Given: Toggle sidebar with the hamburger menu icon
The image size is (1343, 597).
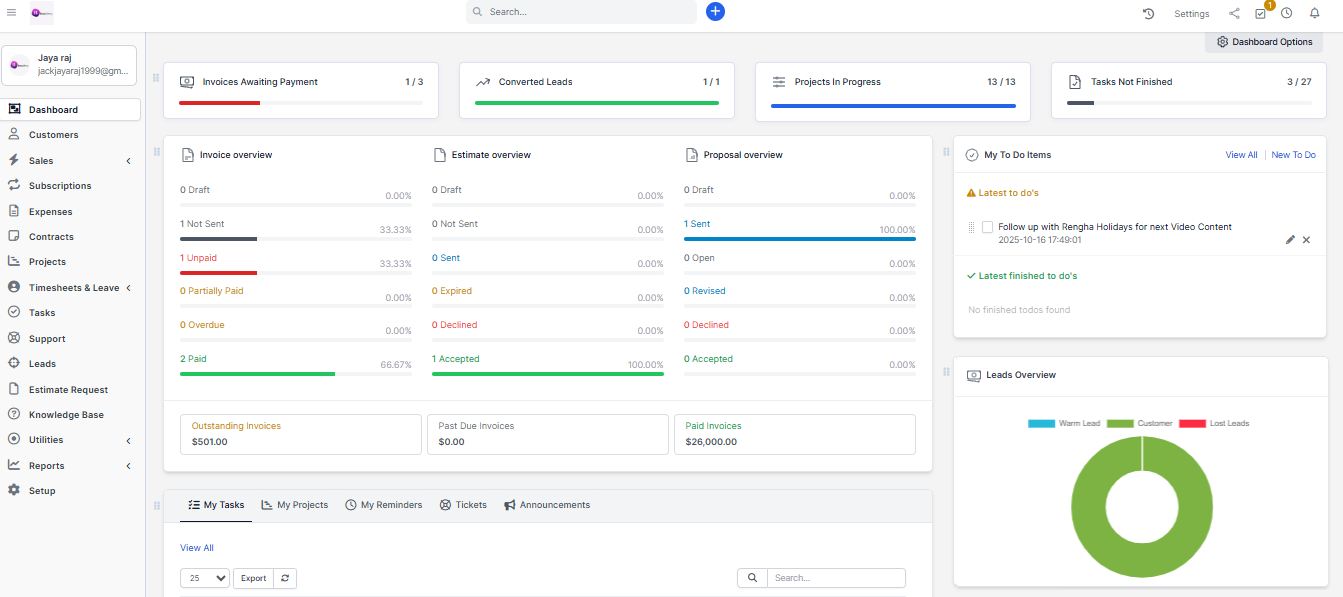Looking at the screenshot, I should [12, 12].
